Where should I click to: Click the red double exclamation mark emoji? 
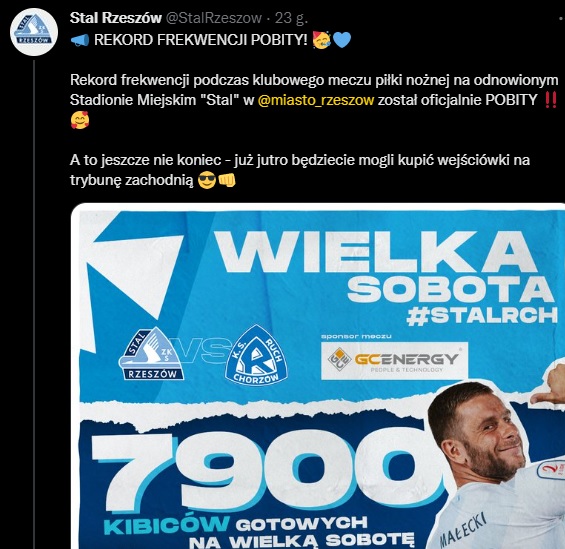(550, 100)
